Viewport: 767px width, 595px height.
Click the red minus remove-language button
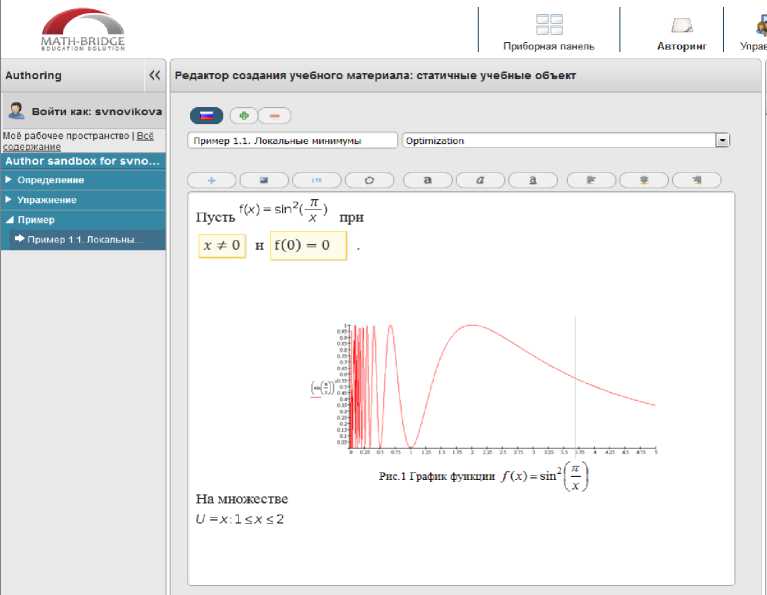click(x=273, y=115)
